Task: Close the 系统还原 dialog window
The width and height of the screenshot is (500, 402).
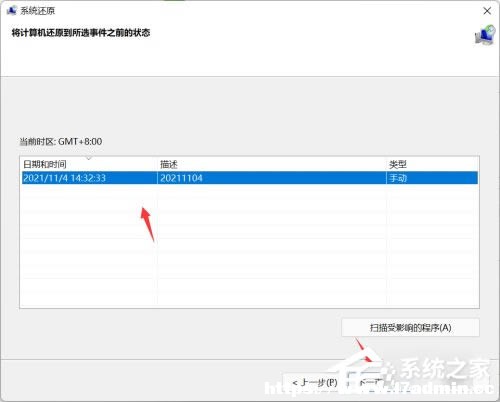Action: [x=487, y=11]
